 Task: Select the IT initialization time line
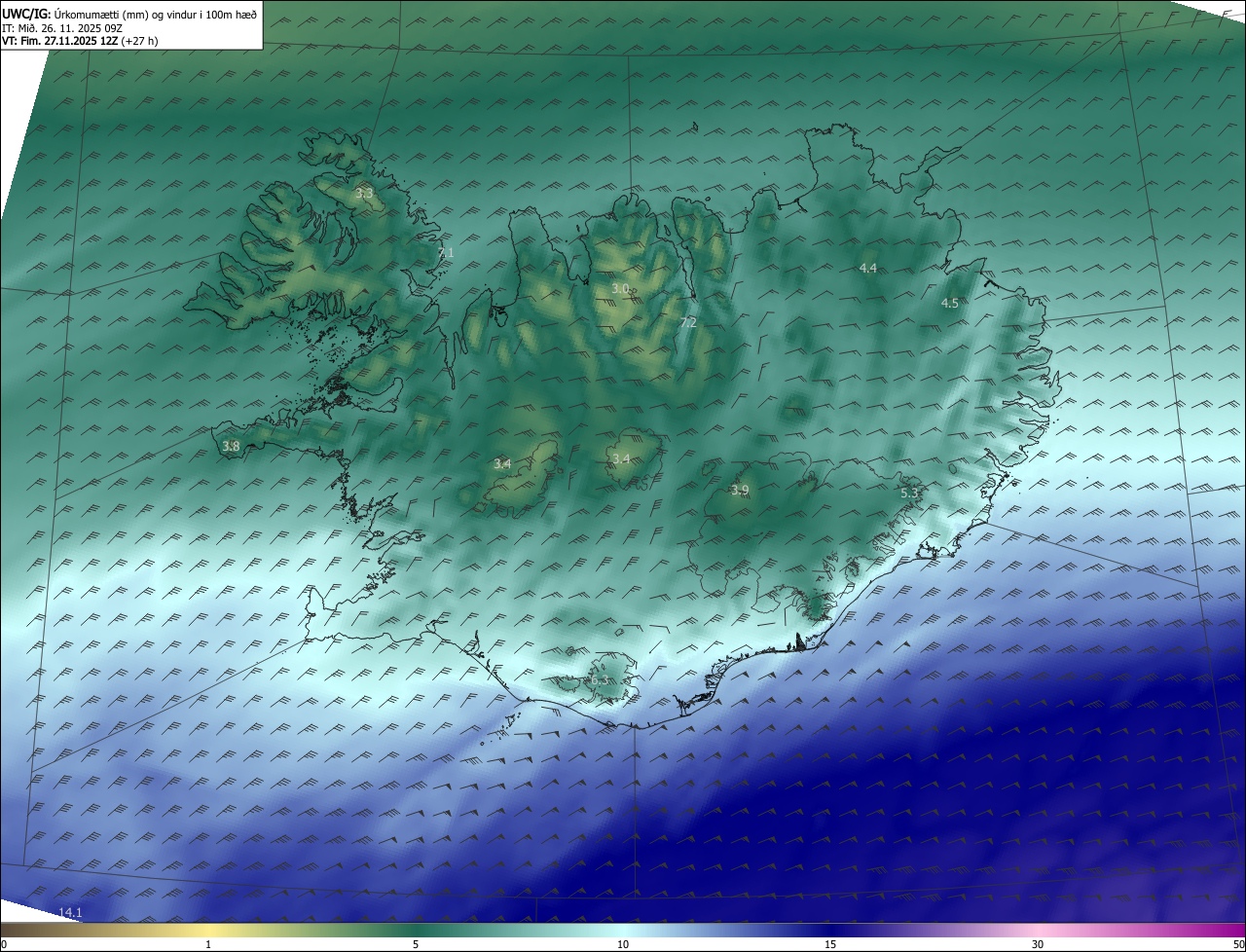click(61, 27)
